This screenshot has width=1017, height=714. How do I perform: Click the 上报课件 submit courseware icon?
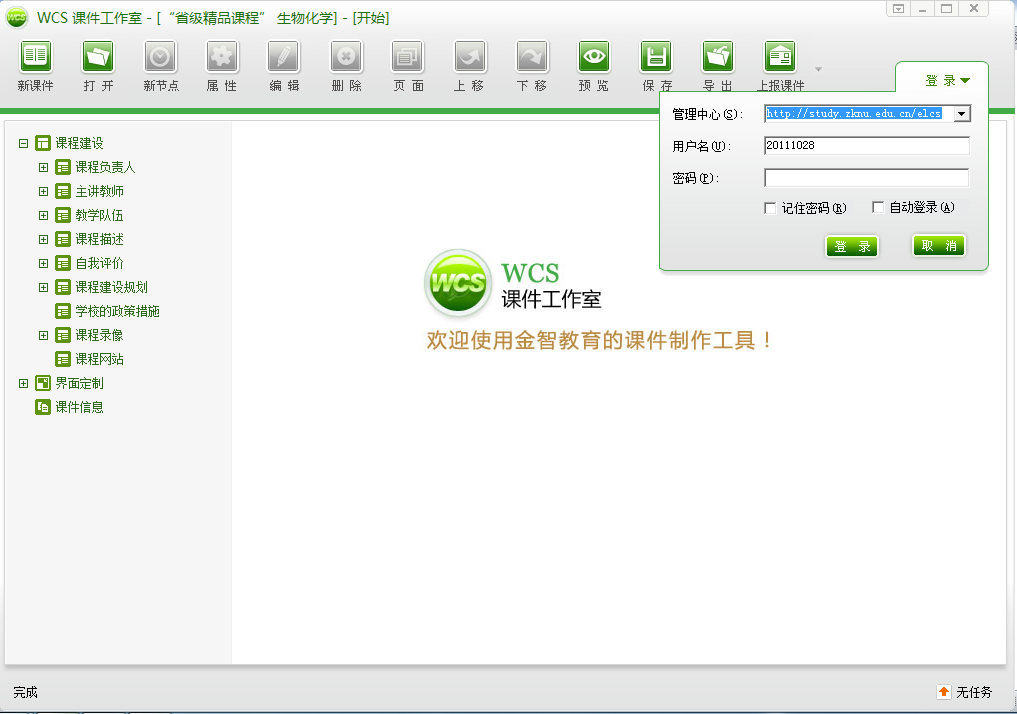(x=780, y=56)
